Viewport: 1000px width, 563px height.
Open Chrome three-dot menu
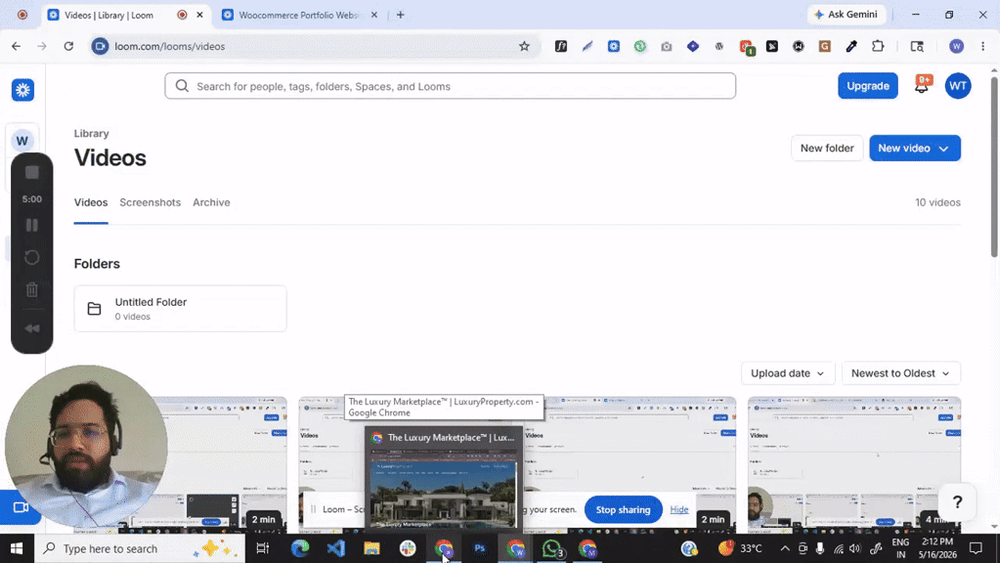point(983,46)
